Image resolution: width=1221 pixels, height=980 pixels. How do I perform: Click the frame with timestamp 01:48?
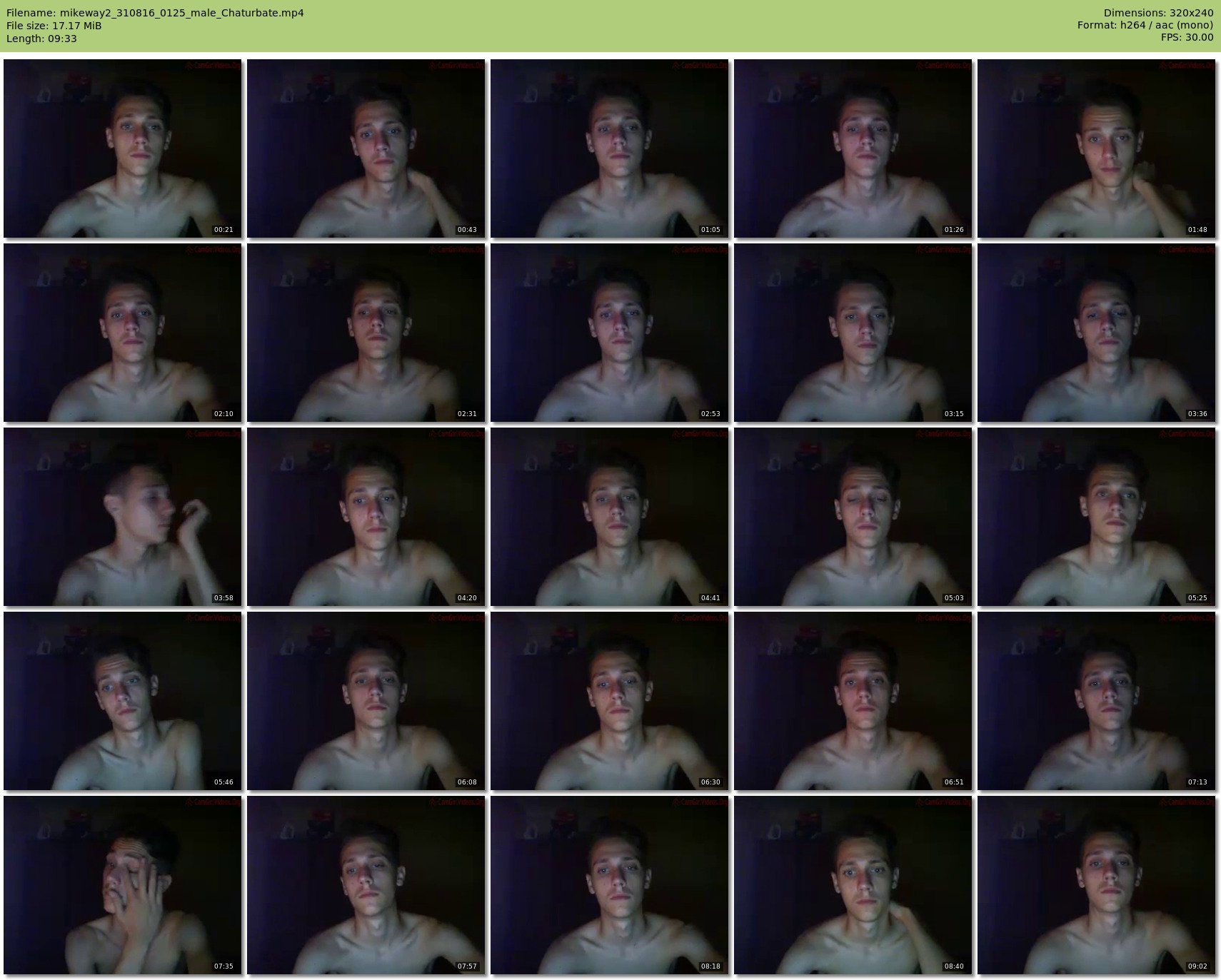(x=1096, y=148)
